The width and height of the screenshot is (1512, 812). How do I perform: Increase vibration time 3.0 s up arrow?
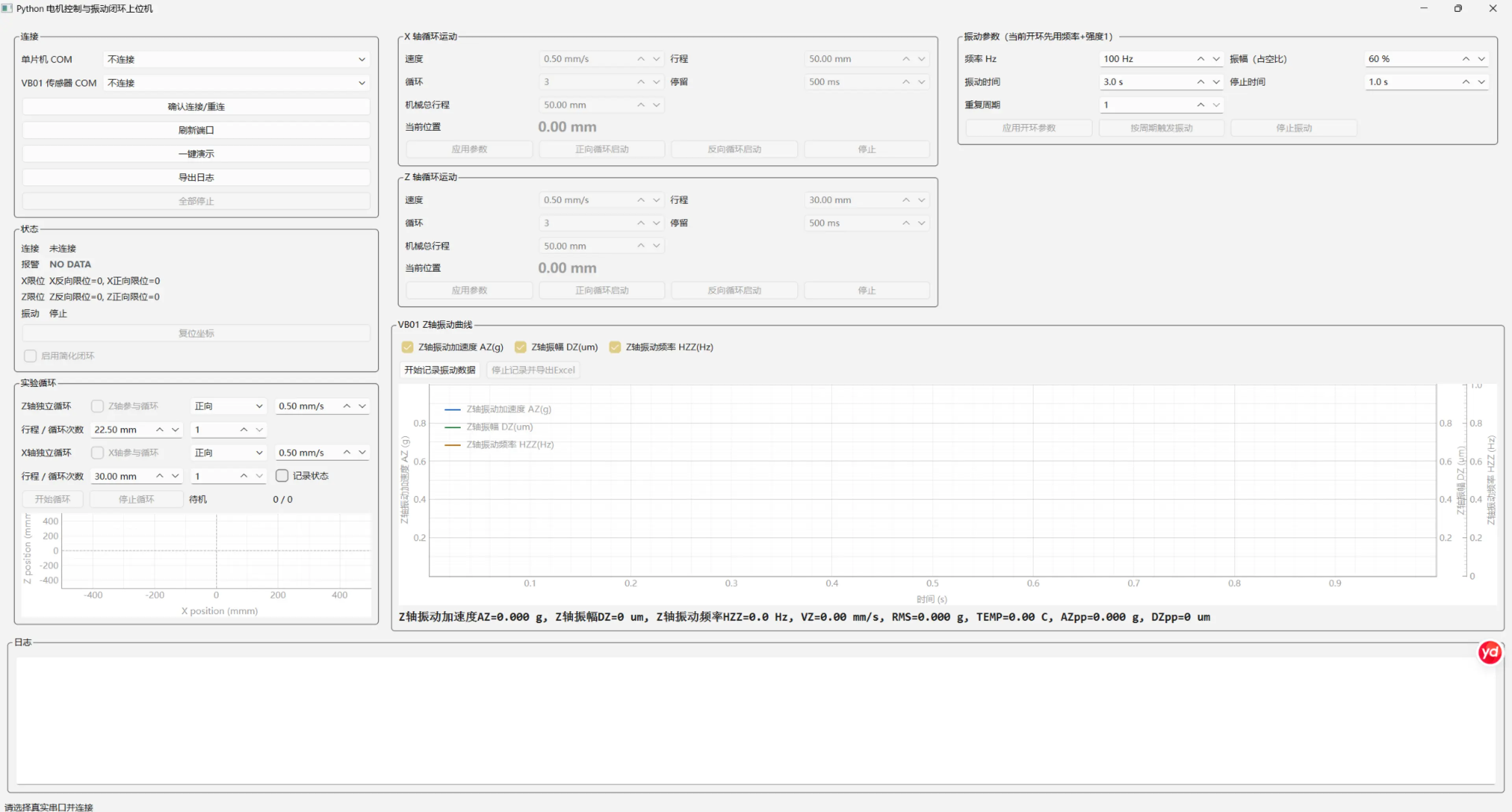(x=1201, y=81)
